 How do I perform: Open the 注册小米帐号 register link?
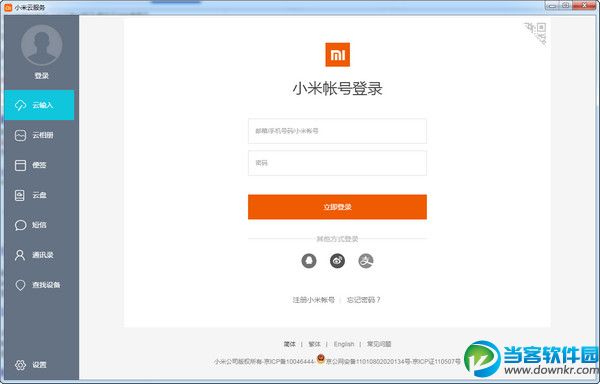click(x=314, y=300)
